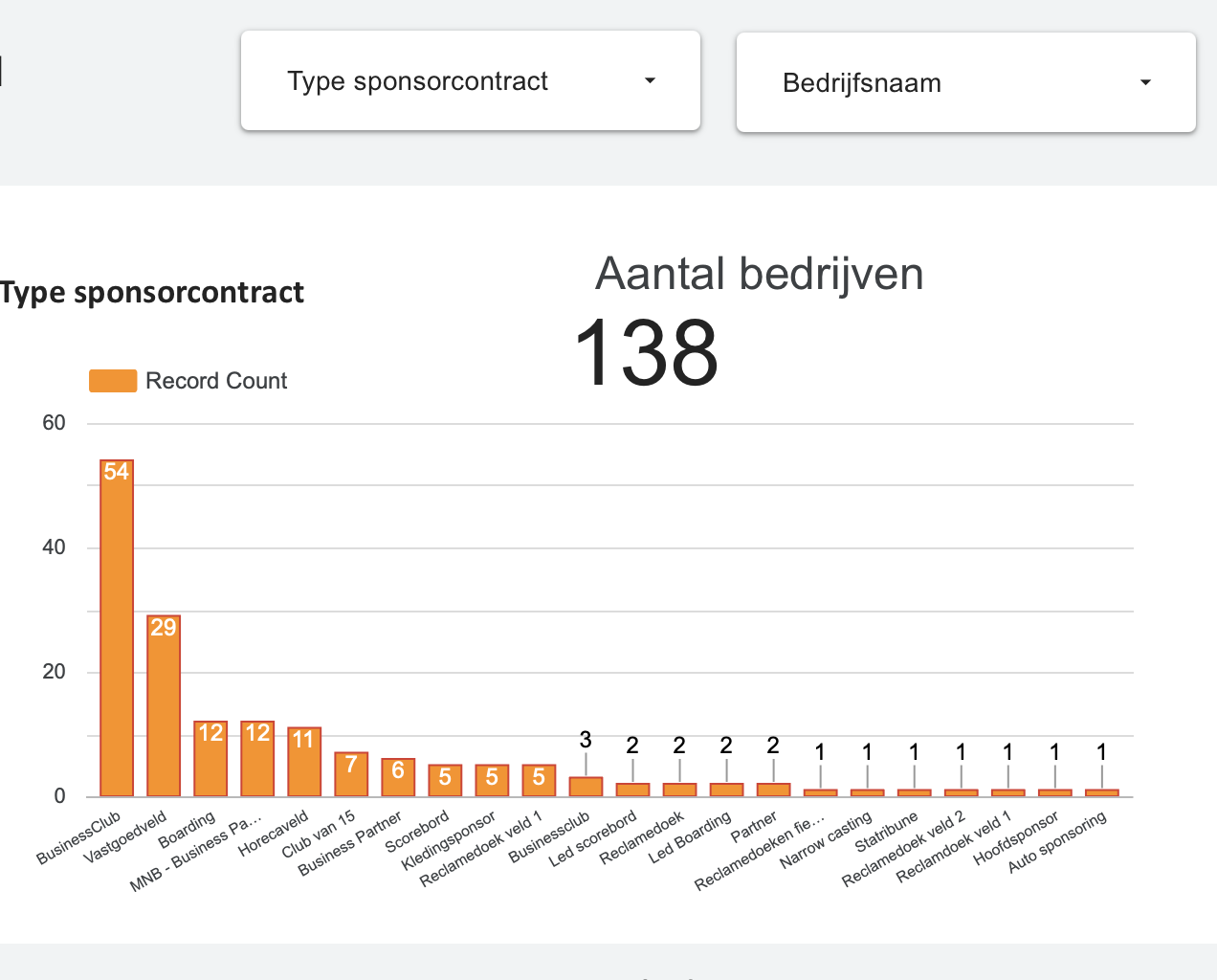Click the Auto sponsoring axis label
This screenshot has height=980, width=1217.
pos(1057,843)
